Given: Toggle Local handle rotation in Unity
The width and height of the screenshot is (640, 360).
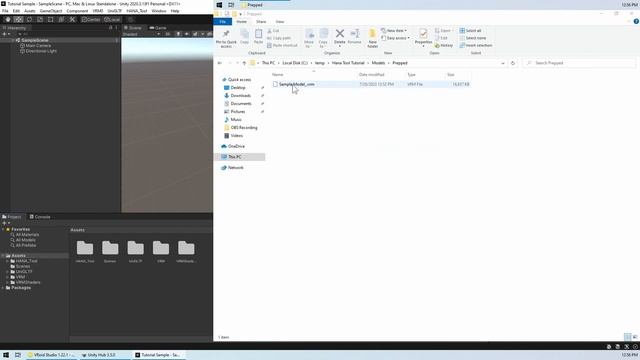Looking at the screenshot, I should pos(112,20).
